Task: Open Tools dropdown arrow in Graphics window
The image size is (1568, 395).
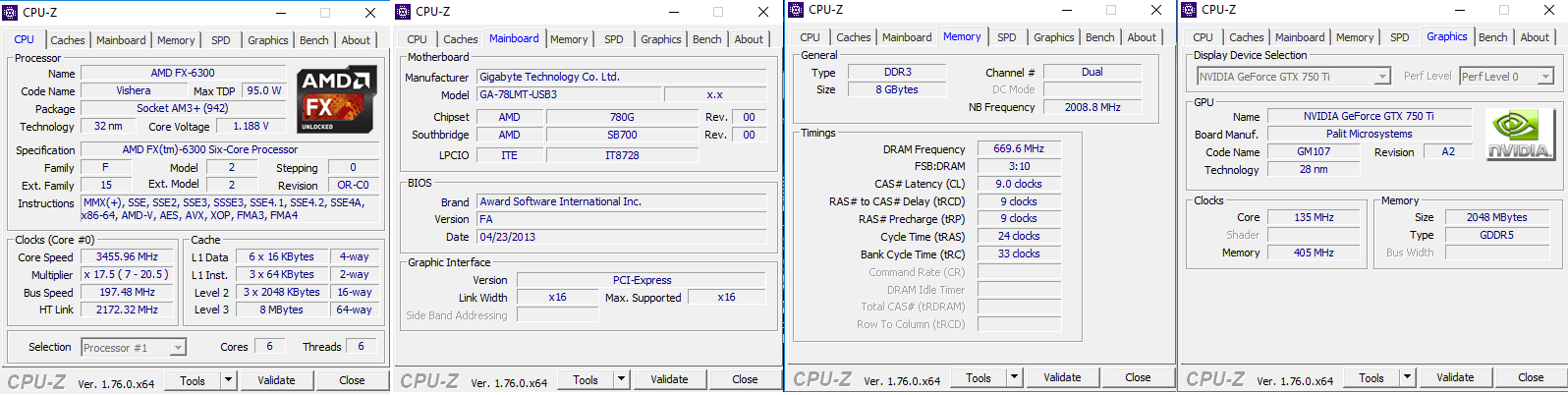Action: coord(1407,377)
